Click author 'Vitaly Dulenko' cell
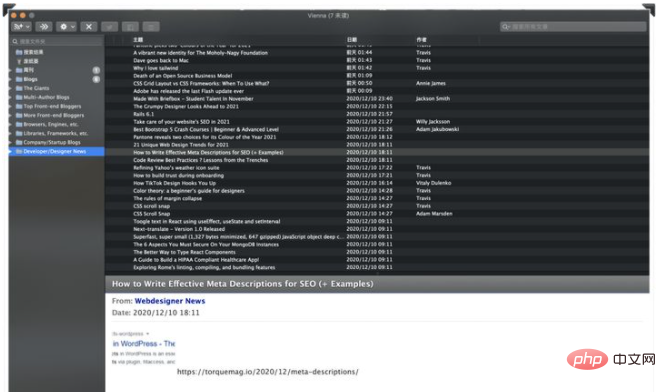 click(x=434, y=183)
